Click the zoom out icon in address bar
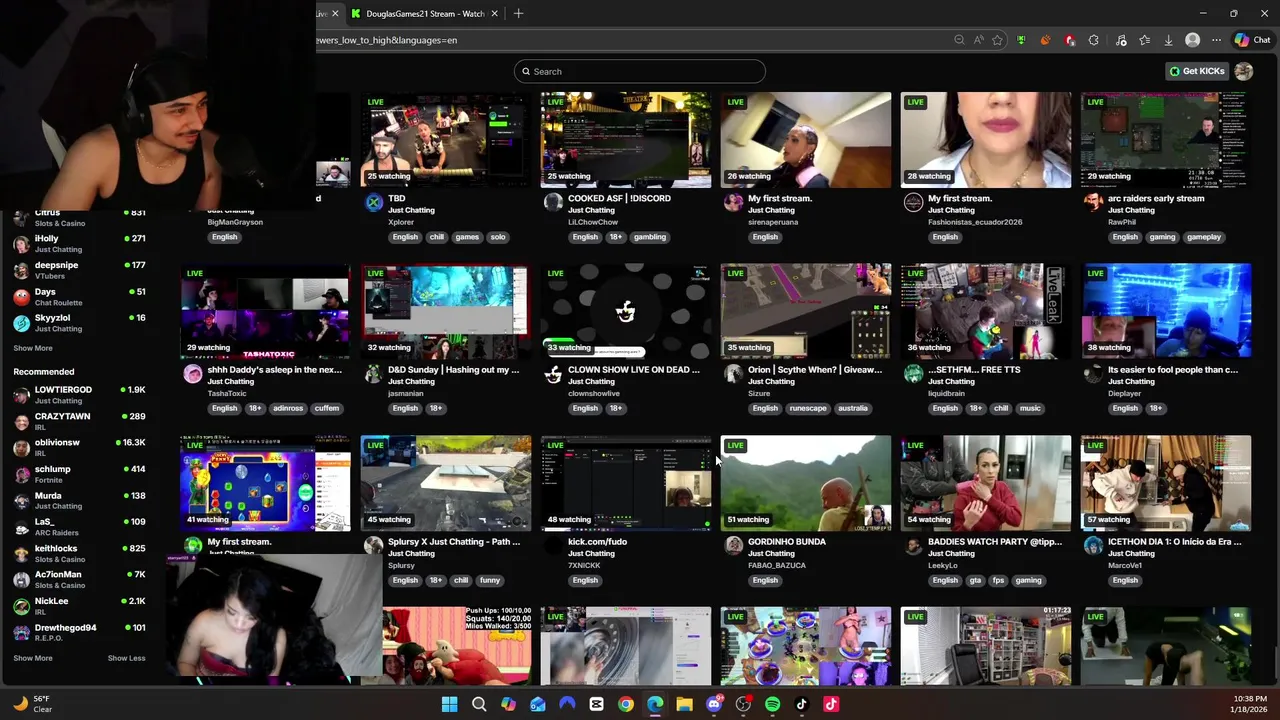The height and width of the screenshot is (720, 1280). (959, 40)
